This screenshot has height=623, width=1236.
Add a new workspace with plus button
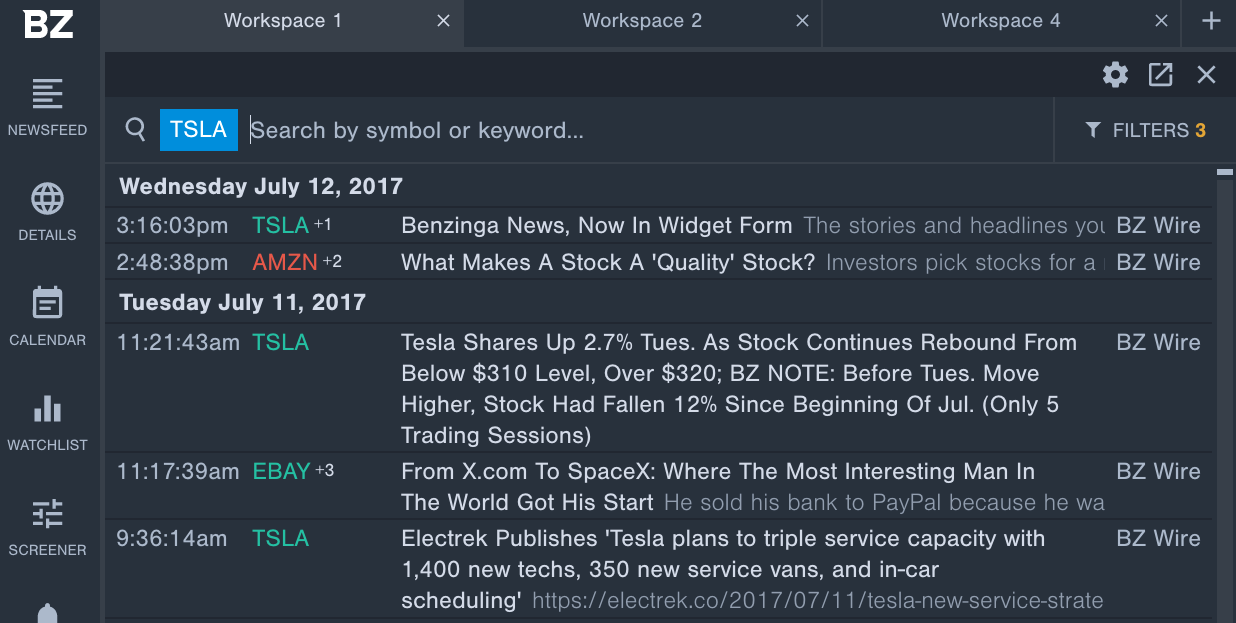[1211, 21]
